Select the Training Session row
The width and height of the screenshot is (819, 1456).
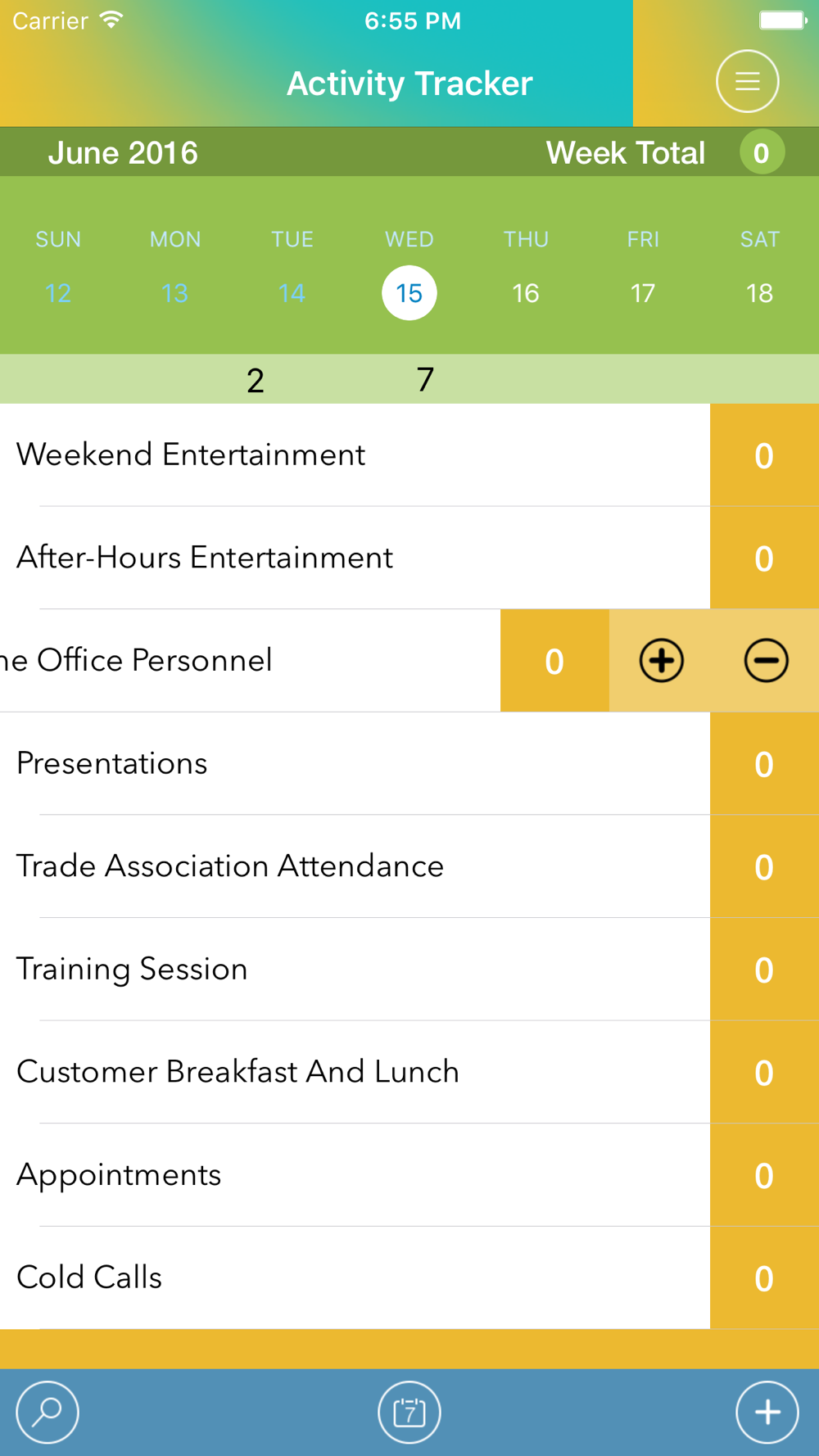tap(355, 969)
